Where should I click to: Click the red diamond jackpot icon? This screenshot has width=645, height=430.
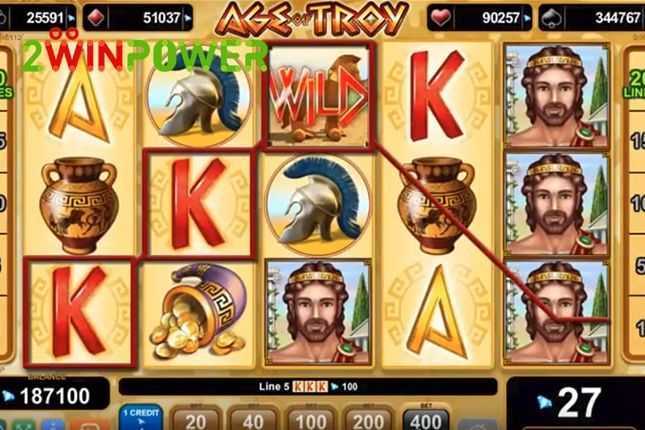click(x=95, y=18)
